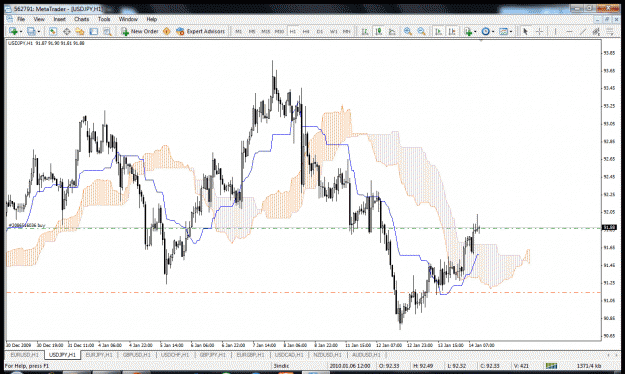This screenshot has width=625, height=374.
Task: Click the 91.88 current price label
Action: pyautogui.click(x=609, y=228)
